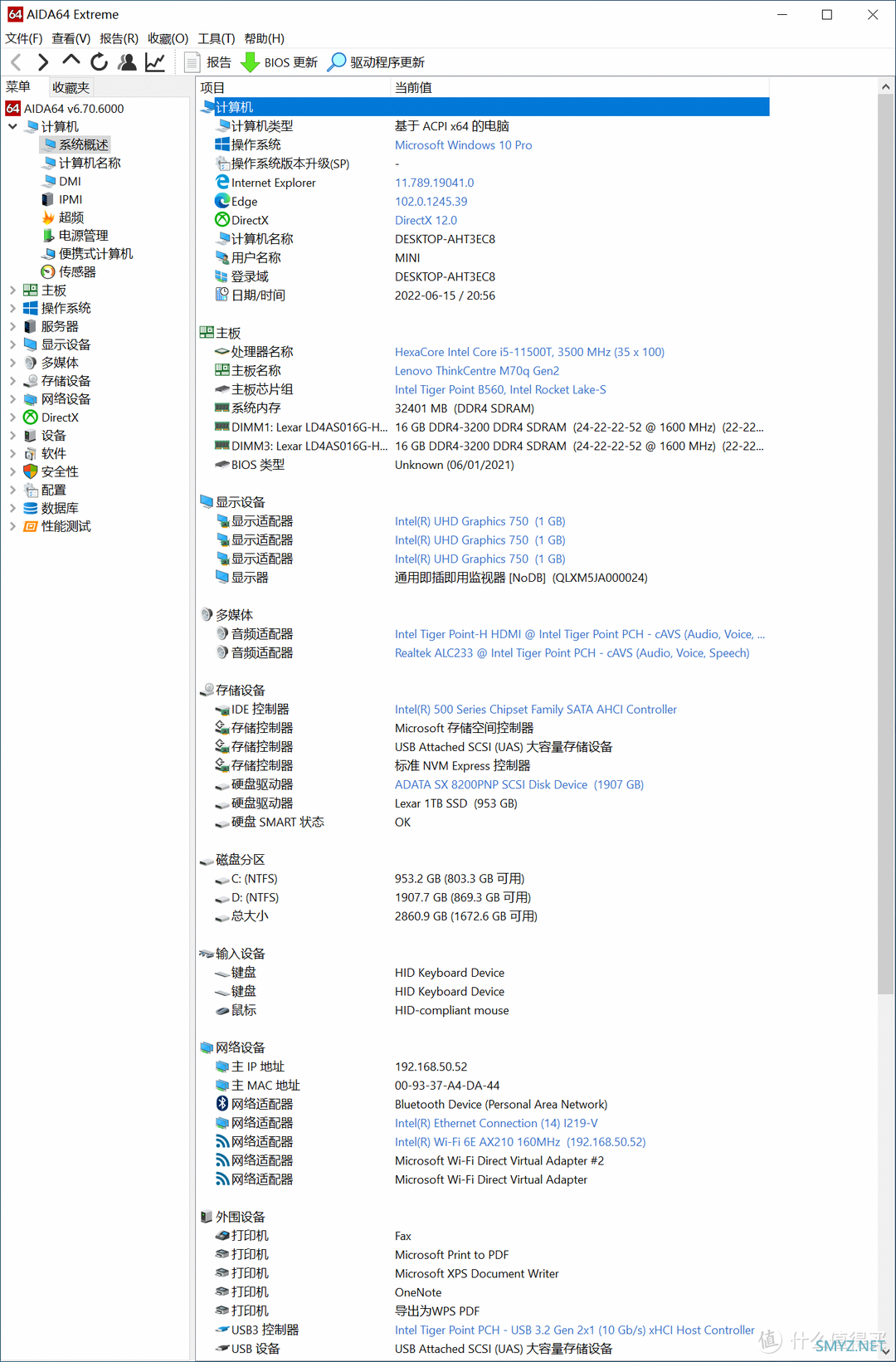Expand the DirectX tree node
The width and height of the screenshot is (896, 1362).
12,417
